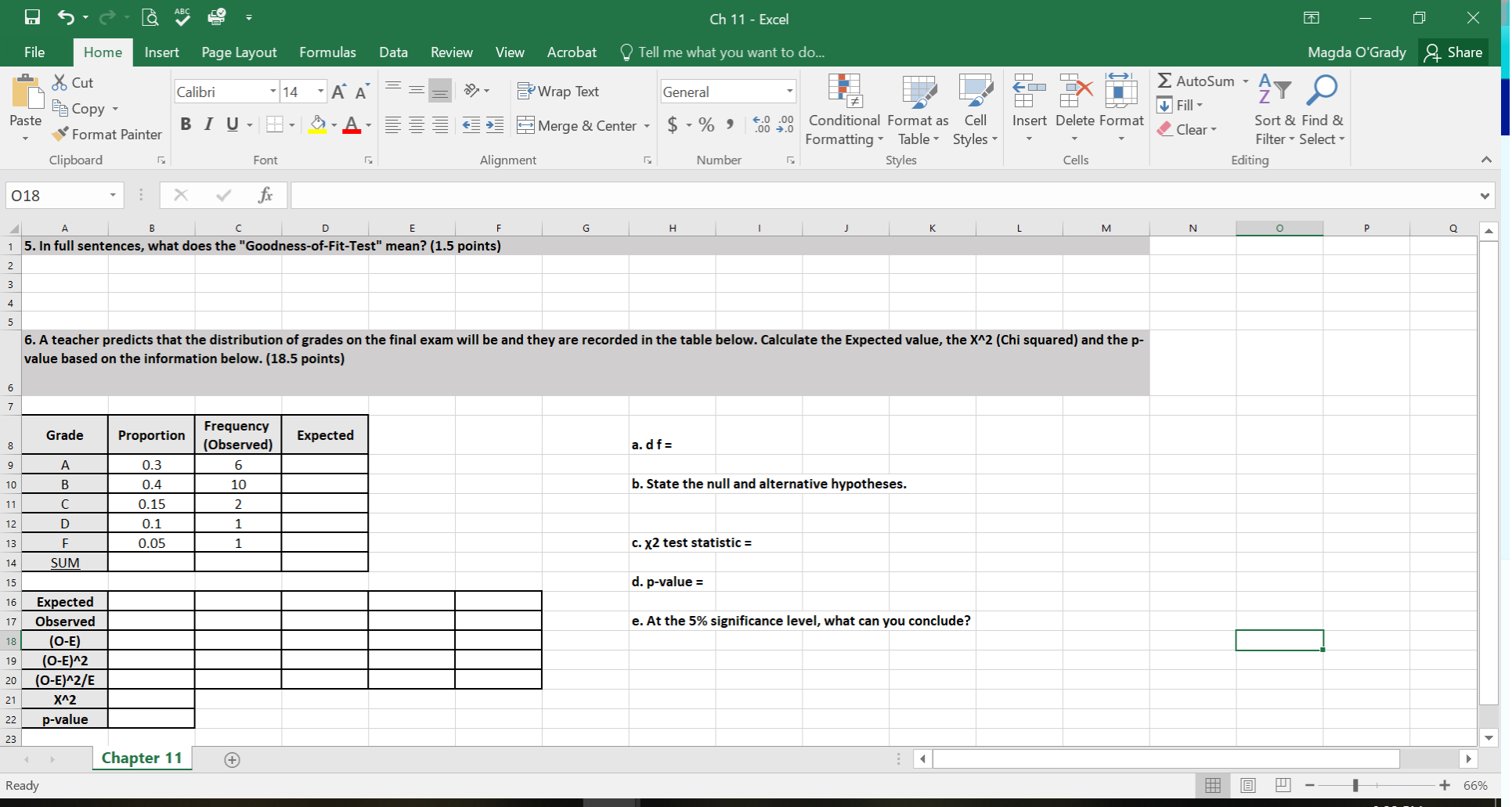Screen dimensions: 1512x807
Task: Select the Chapter 11 sheet tab
Action: click(x=142, y=758)
